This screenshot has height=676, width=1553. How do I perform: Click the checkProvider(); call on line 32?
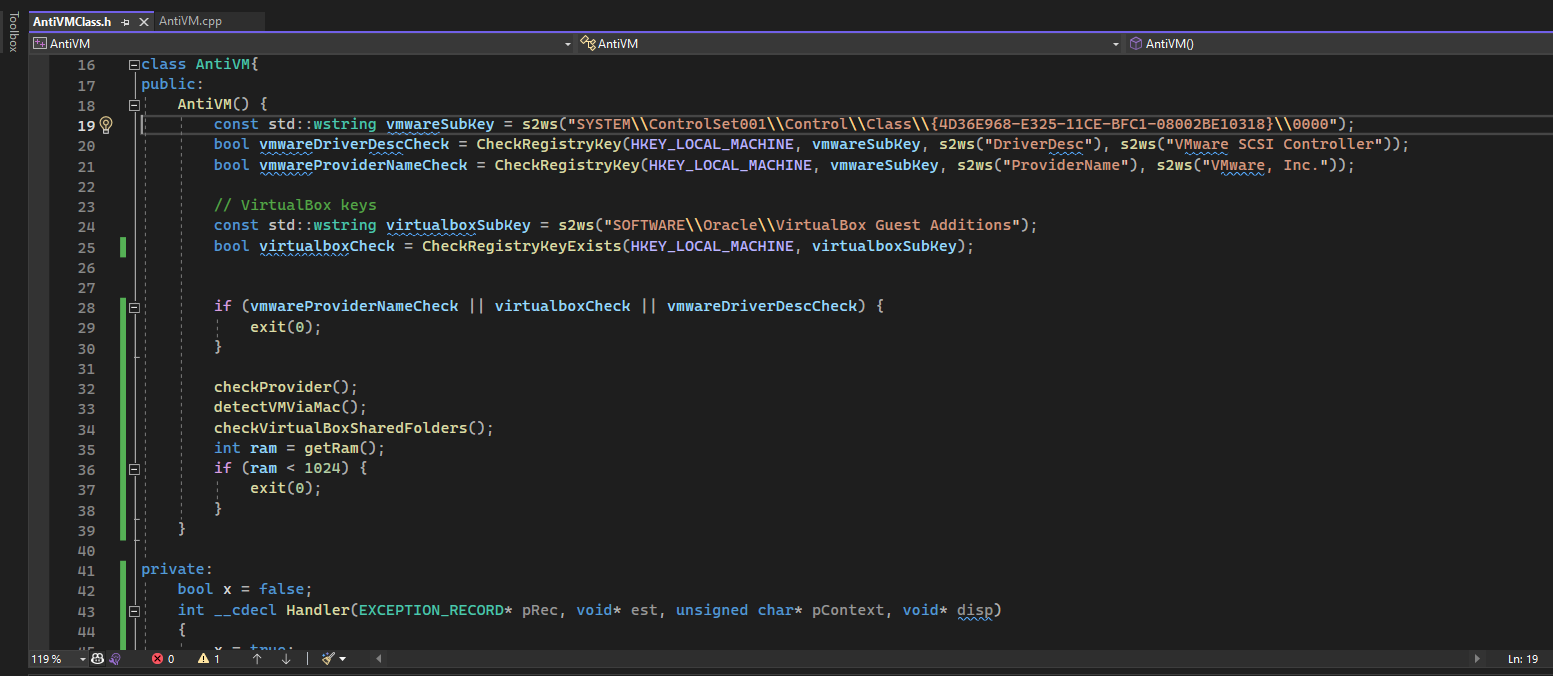click(285, 387)
